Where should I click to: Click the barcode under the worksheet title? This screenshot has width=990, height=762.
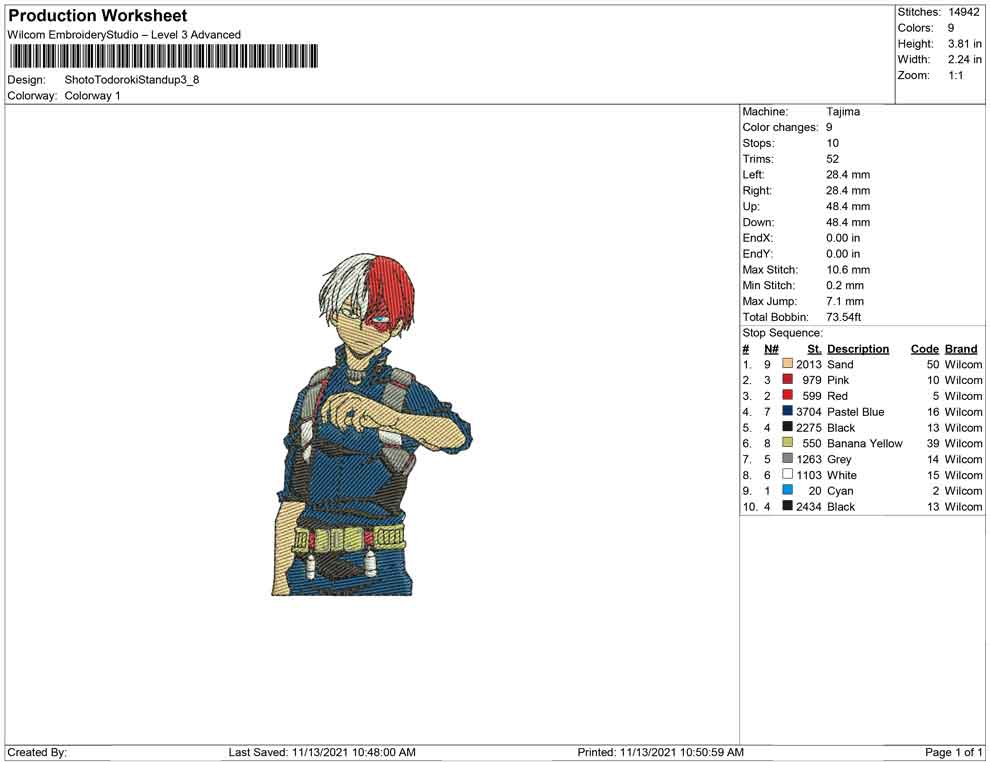164,56
